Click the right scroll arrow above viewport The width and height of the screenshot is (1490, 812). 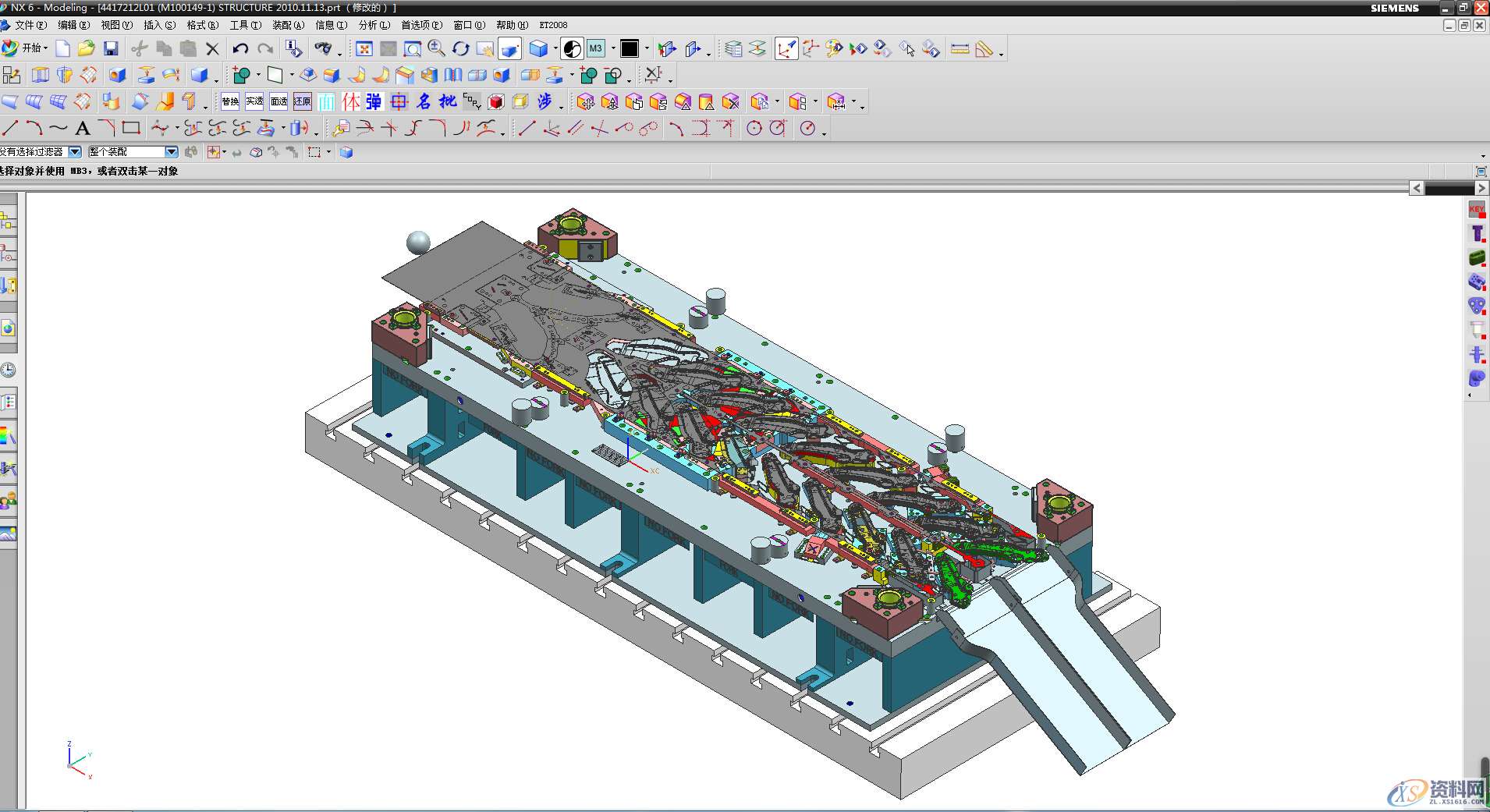1481,188
